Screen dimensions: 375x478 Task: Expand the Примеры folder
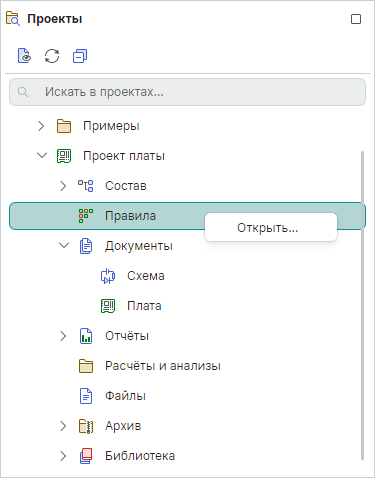(41, 126)
